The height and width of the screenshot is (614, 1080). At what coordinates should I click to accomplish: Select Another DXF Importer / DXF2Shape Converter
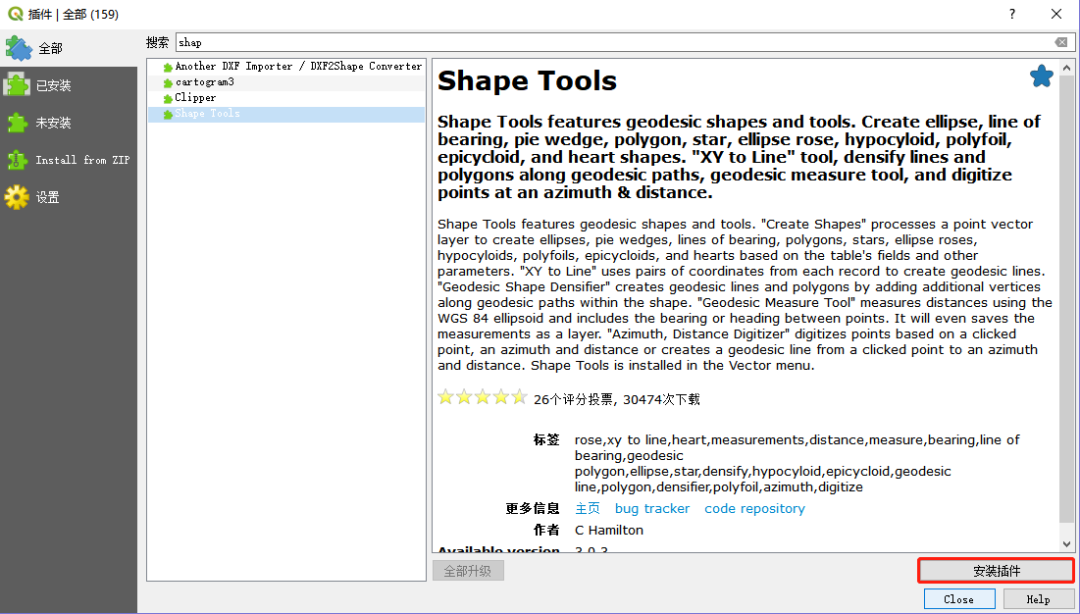[287, 67]
